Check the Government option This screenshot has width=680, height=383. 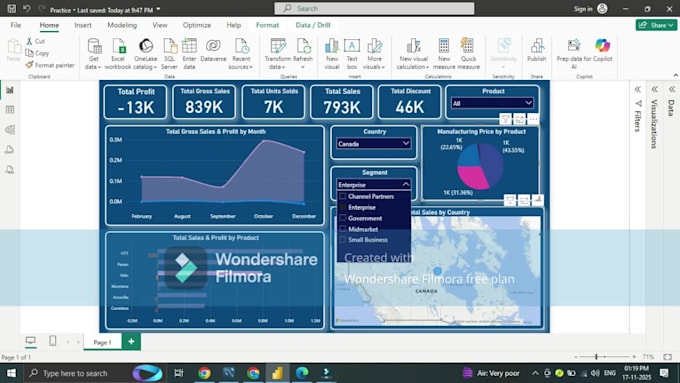pyautogui.click(x=343, y=218)
